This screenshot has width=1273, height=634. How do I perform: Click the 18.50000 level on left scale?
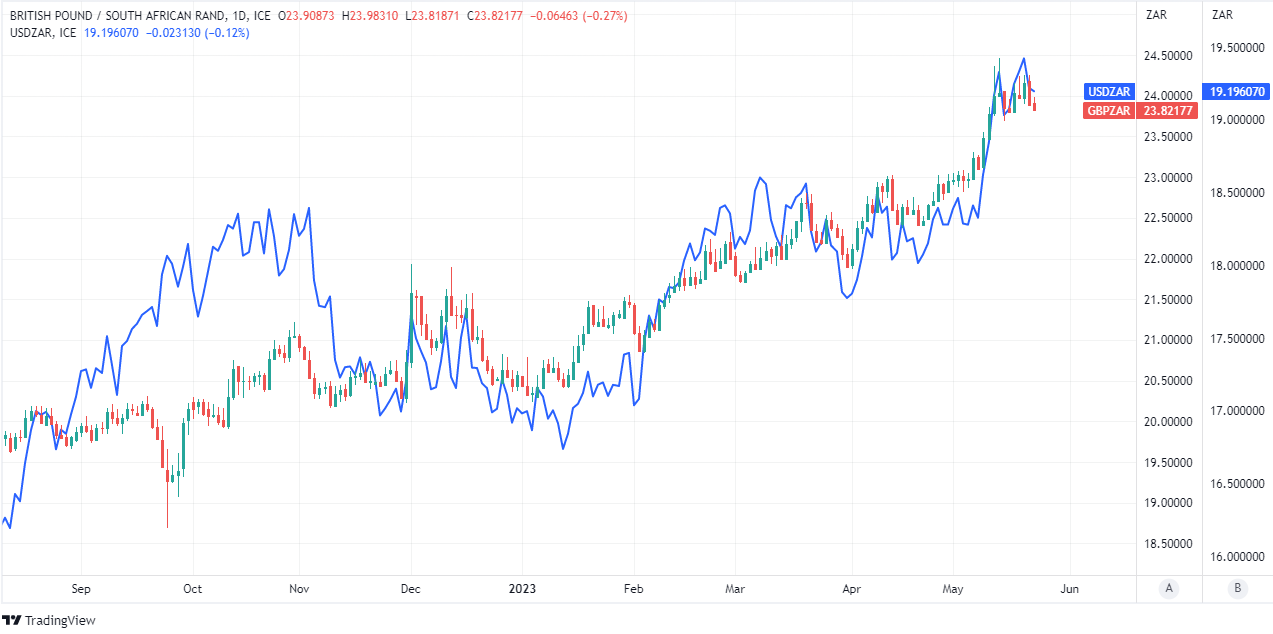tap(1169, 544)
